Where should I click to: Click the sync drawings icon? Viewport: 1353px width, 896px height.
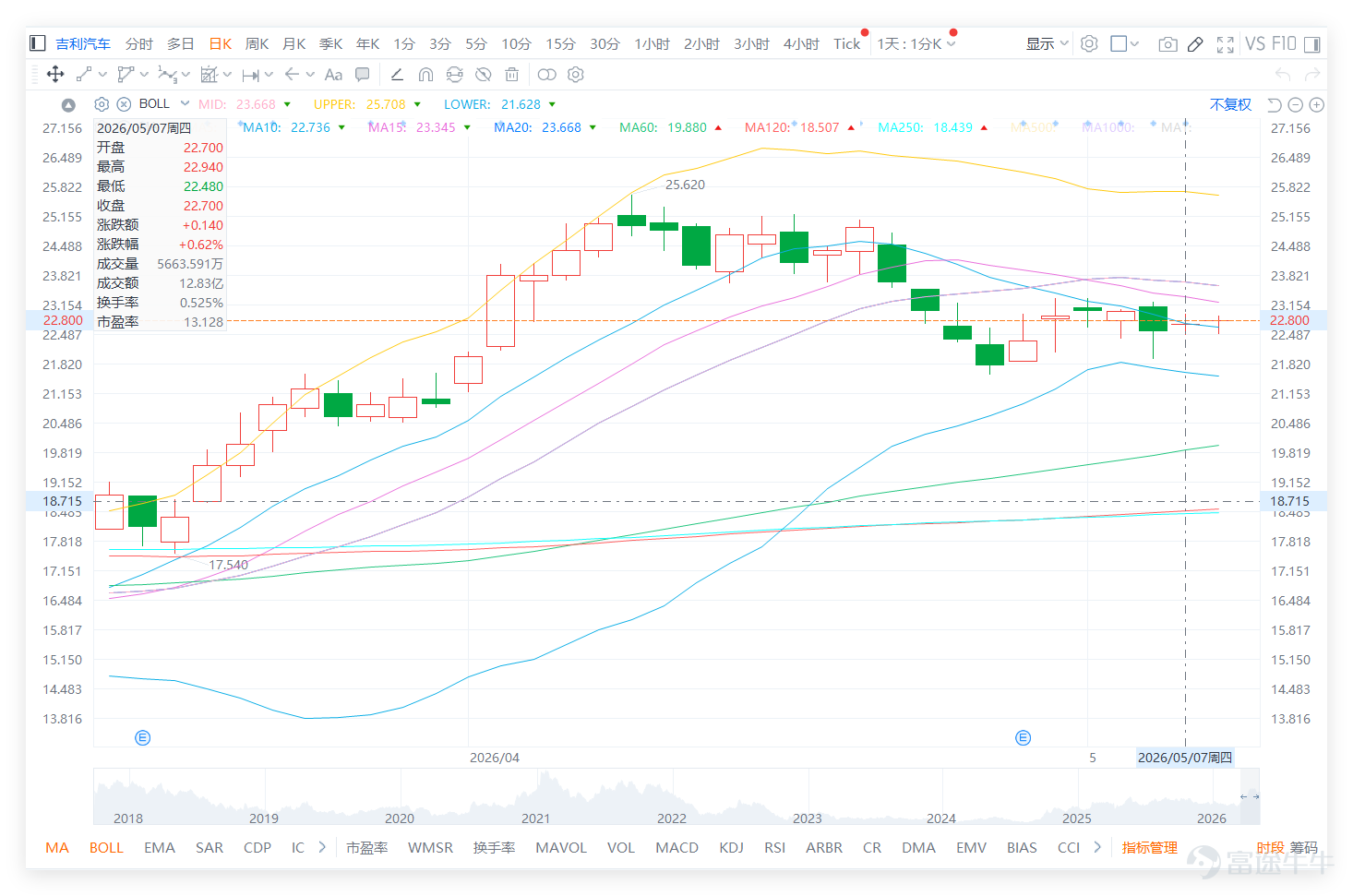[454, 75]
